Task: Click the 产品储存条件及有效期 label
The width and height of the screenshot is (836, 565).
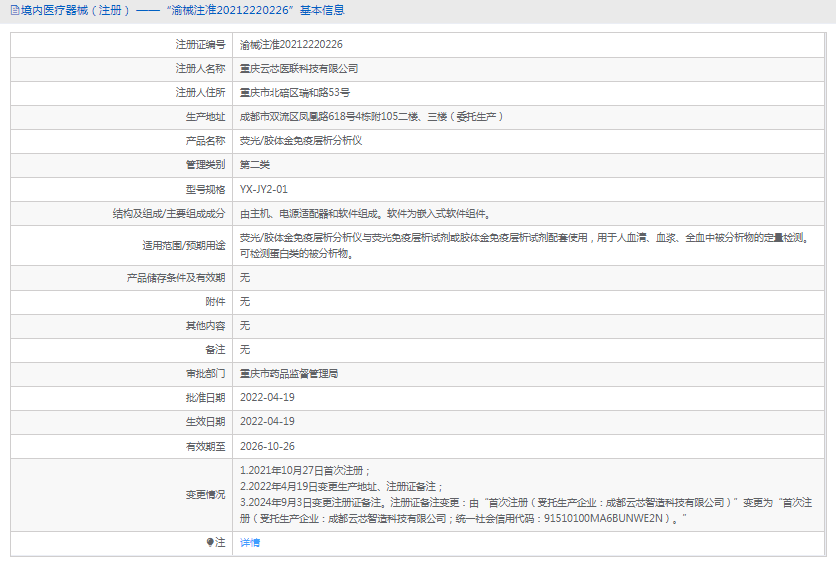Action: [x=176, y=278]
